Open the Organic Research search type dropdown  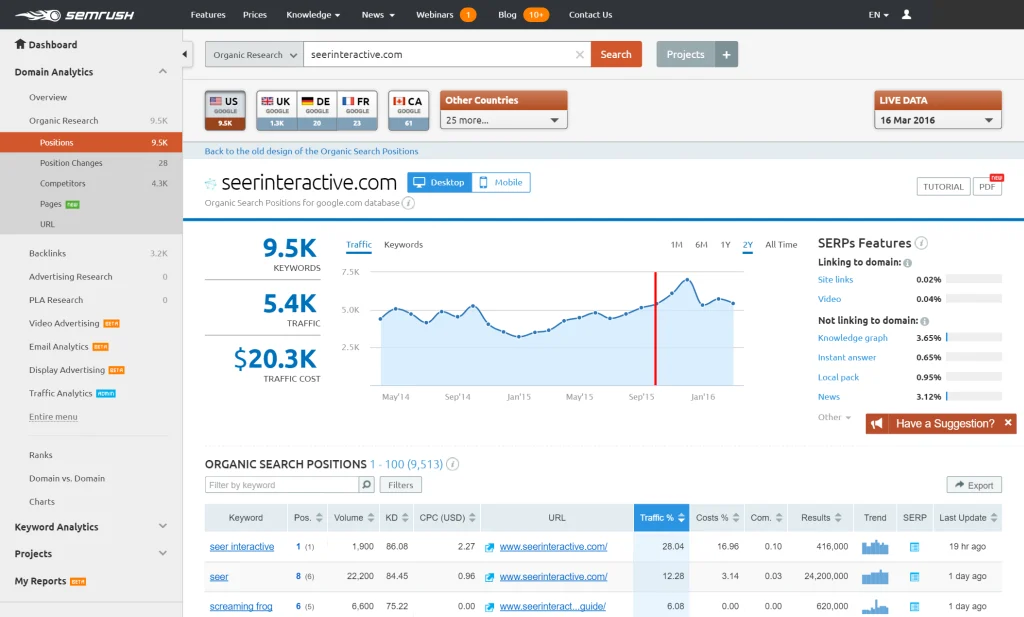253,55
